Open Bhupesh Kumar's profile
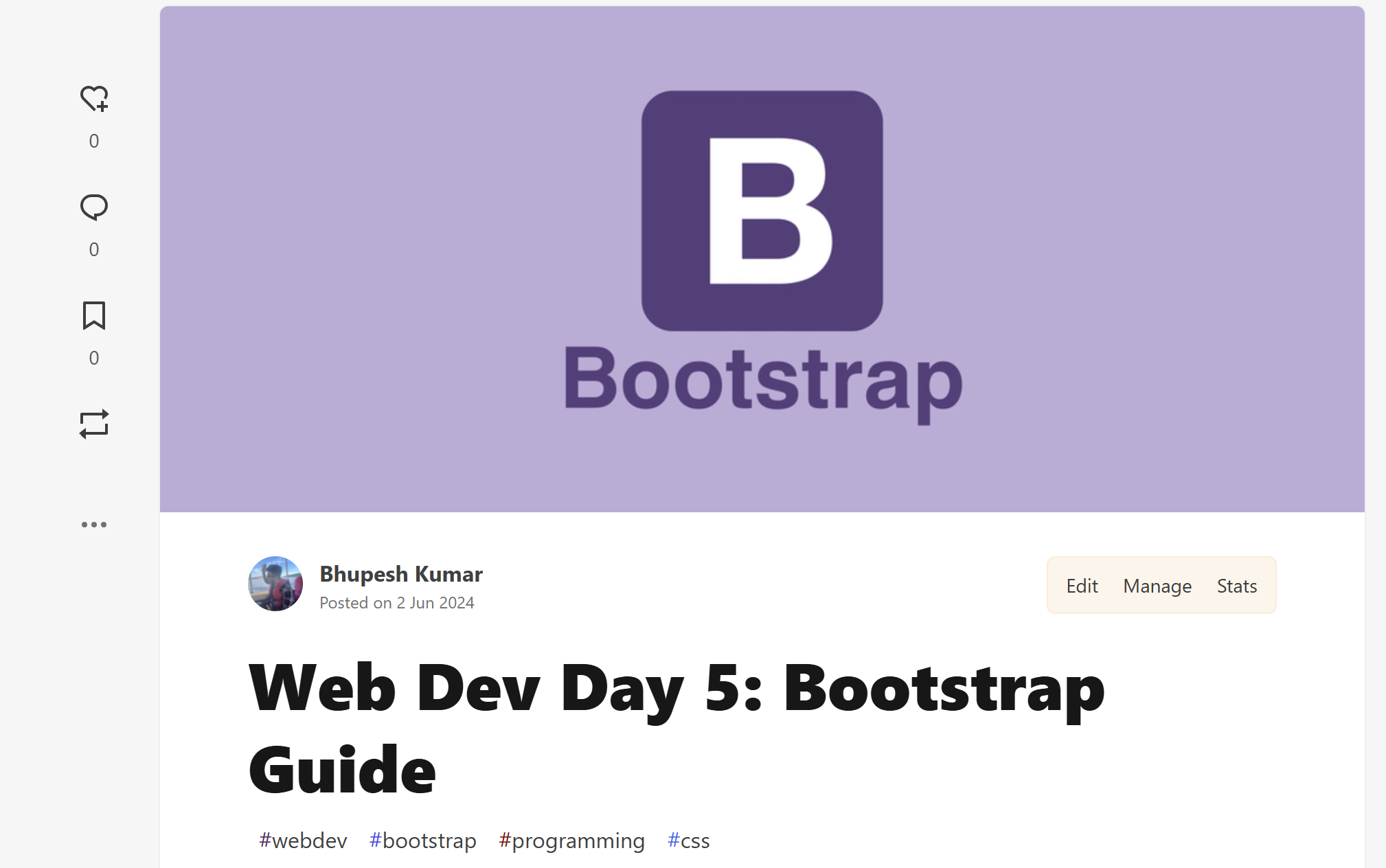Screen dimensions: 1386x868 pyautogui.click(x=401, y=574)
